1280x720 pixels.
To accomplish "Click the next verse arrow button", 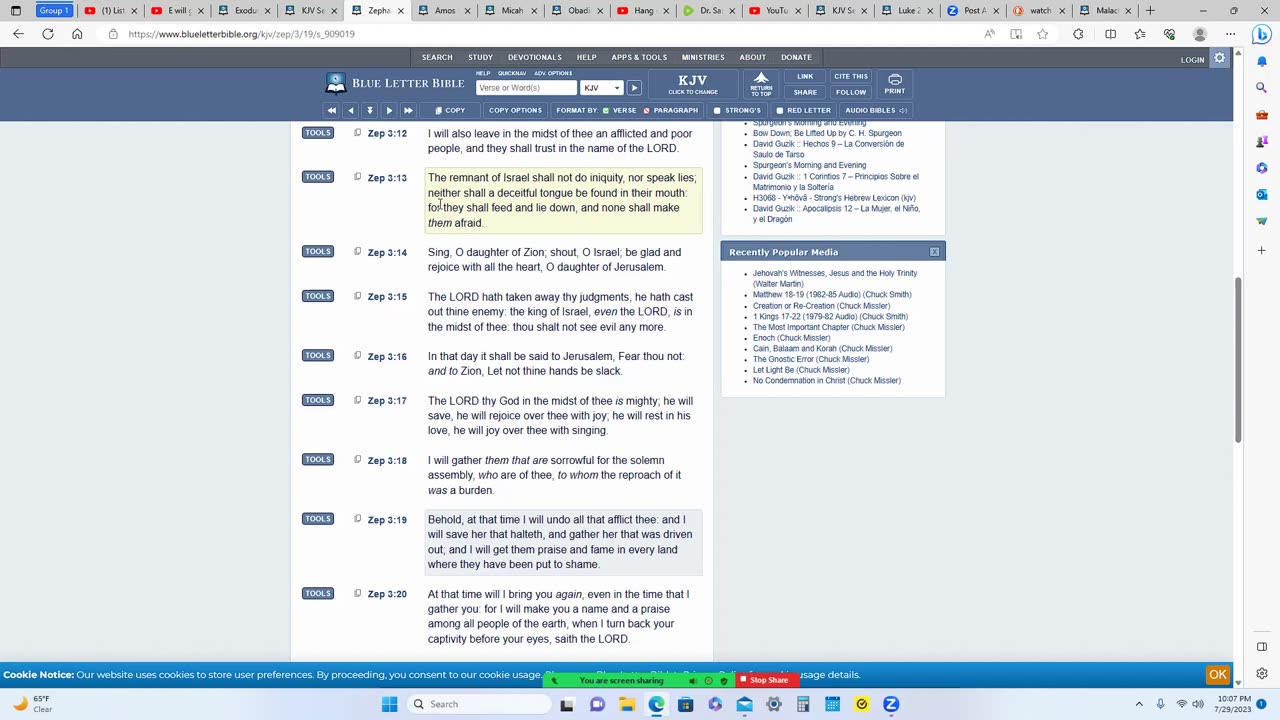I will pyautogui.click(x=389, y=110).
